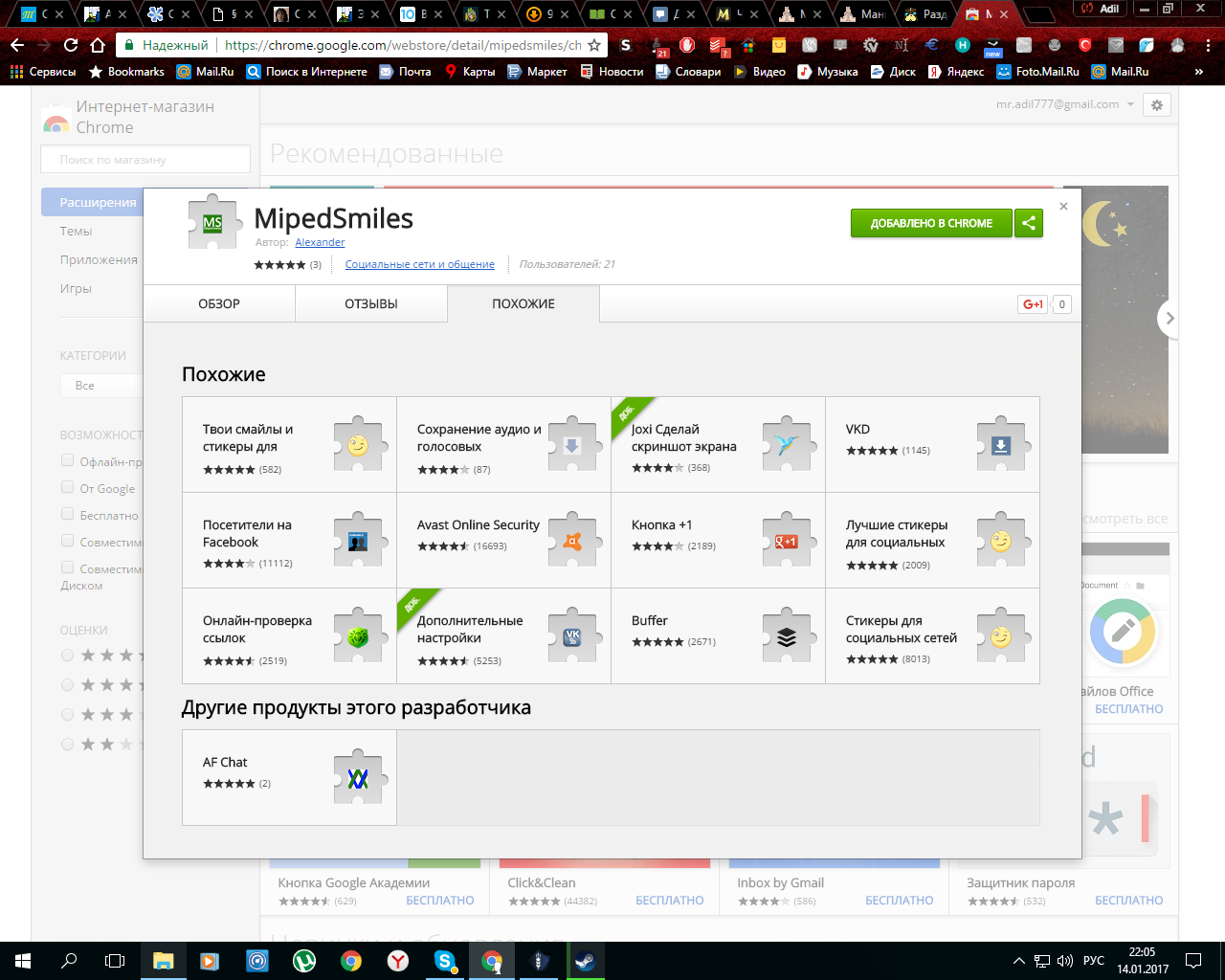Tick the Бесплатно checkbox
The image size is (1225, 980).
pos(67,514)
